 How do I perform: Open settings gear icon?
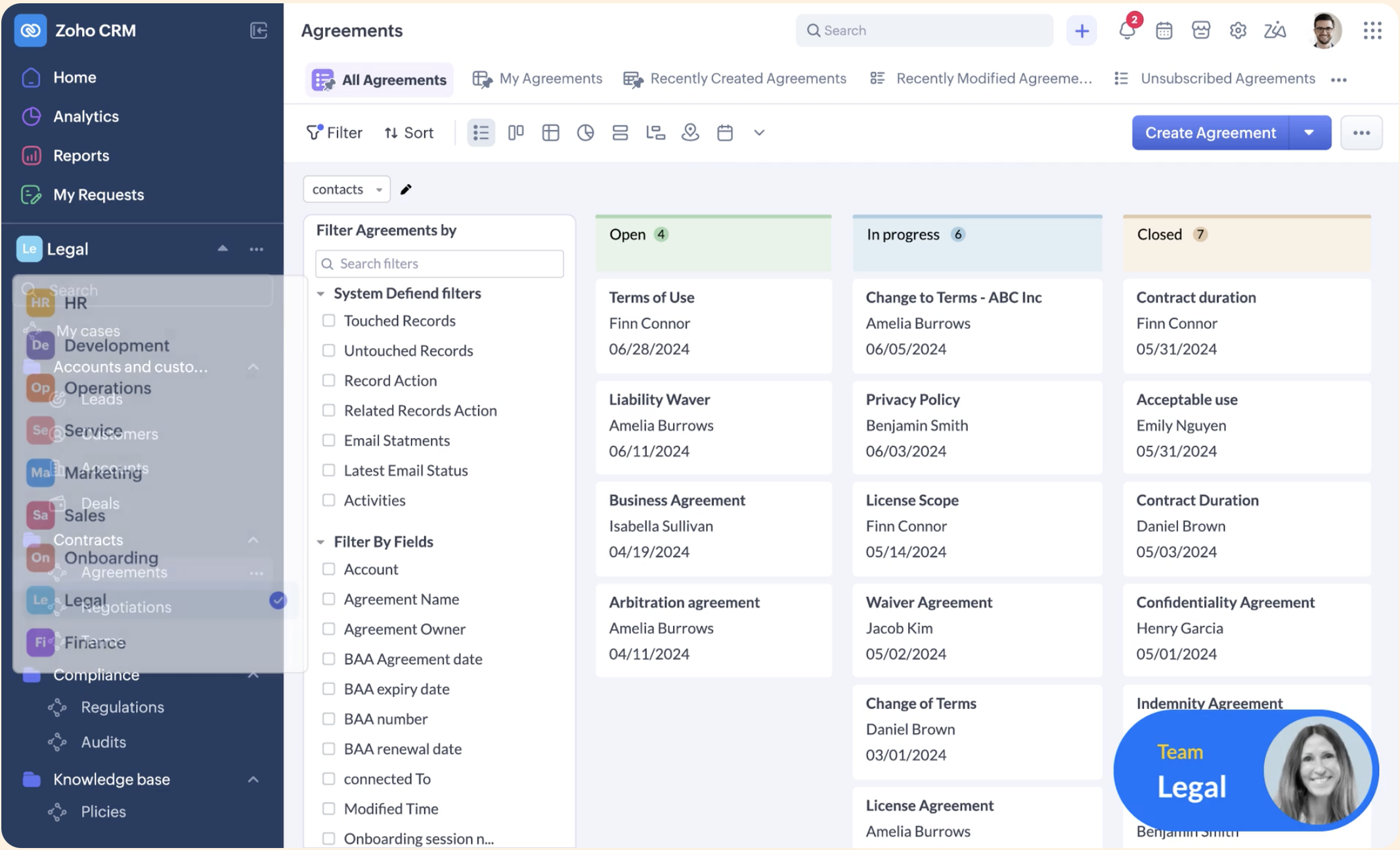click(1238, 30)
